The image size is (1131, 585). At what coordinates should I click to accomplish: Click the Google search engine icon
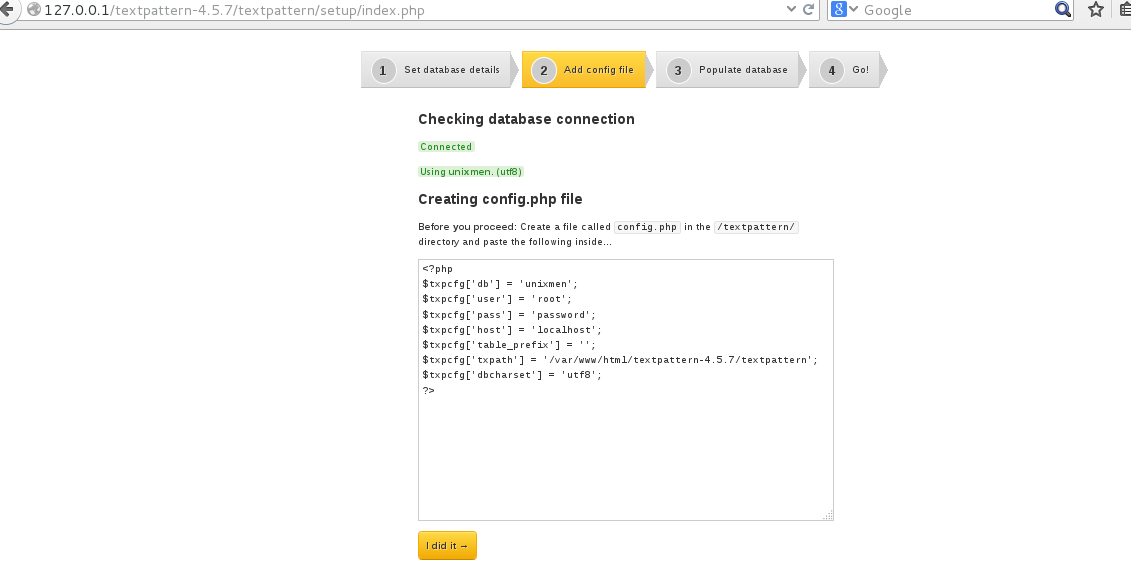(838, 9)
